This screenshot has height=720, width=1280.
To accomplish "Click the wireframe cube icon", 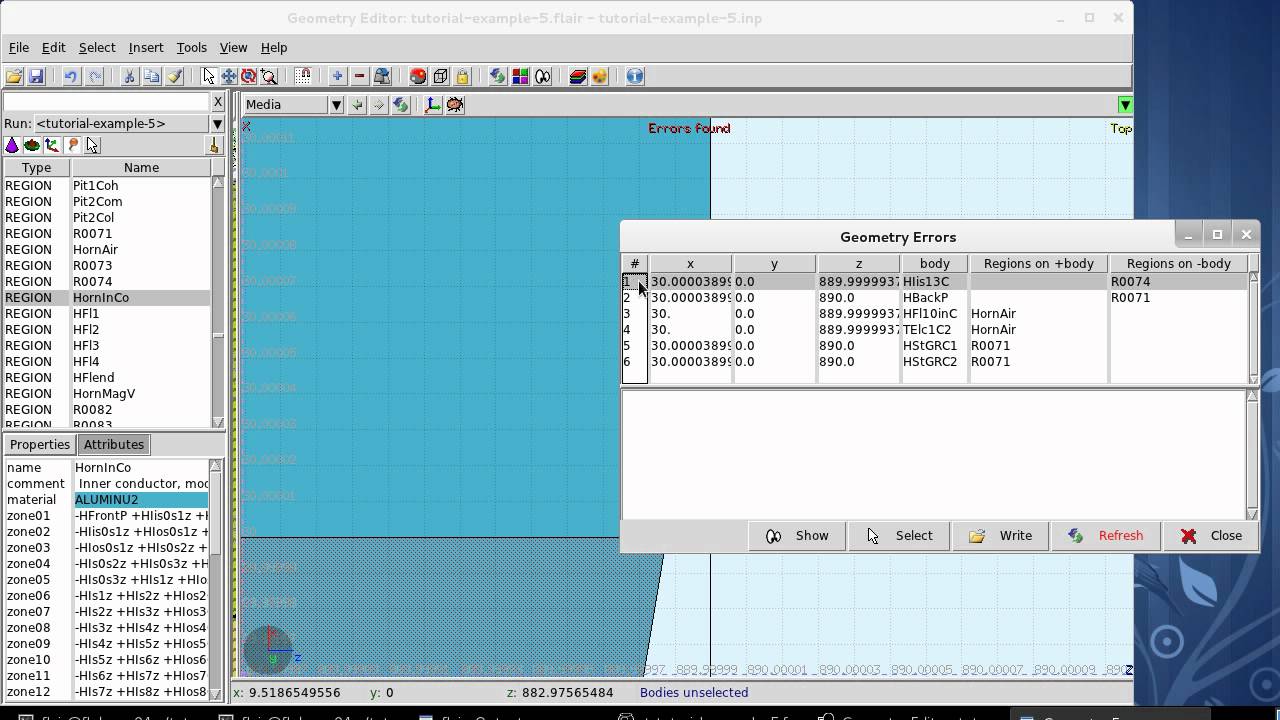I will pyautogui.click(x=440, y=76).
